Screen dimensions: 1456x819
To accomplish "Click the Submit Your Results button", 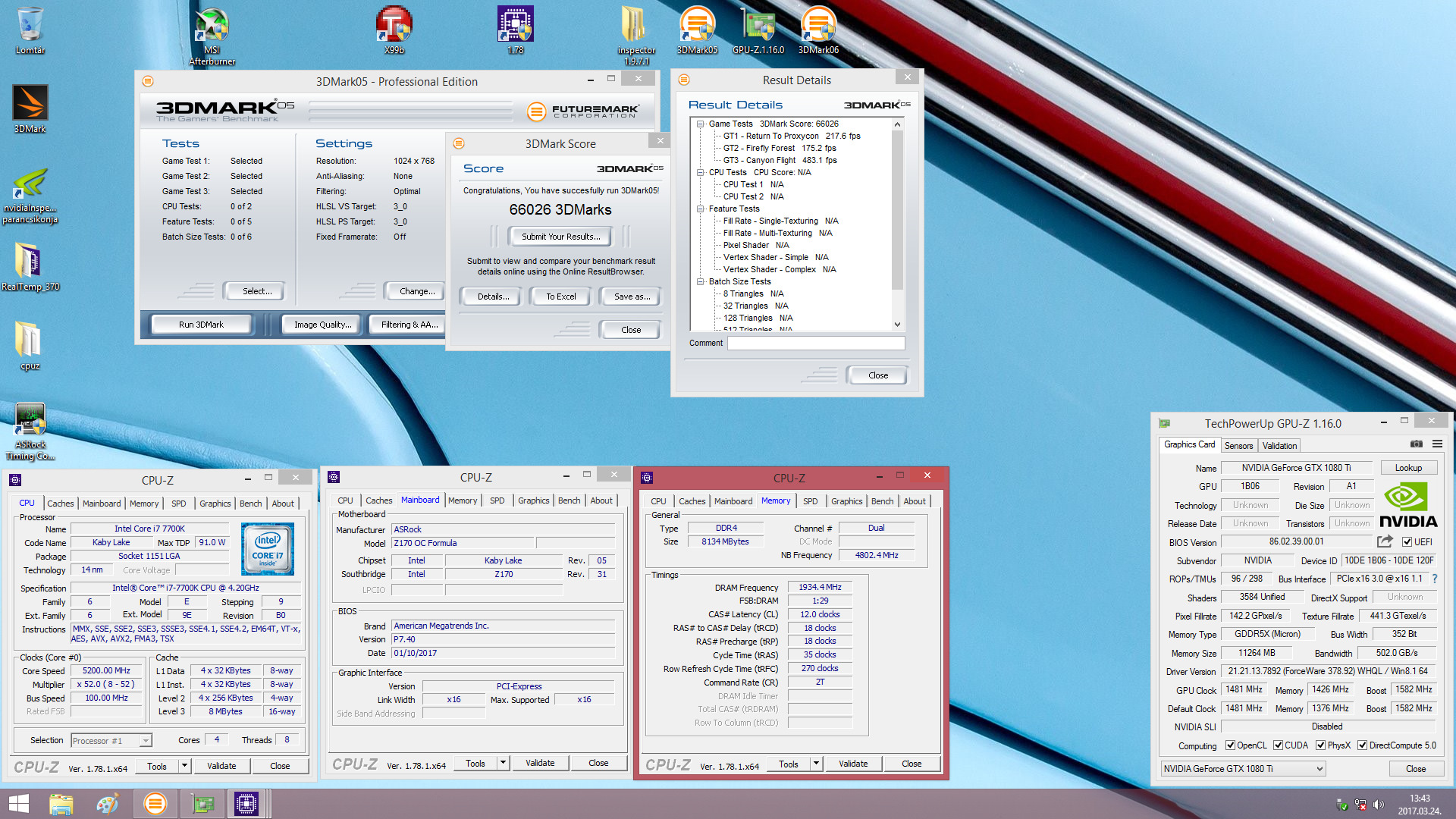I will (x=560, y=237).
